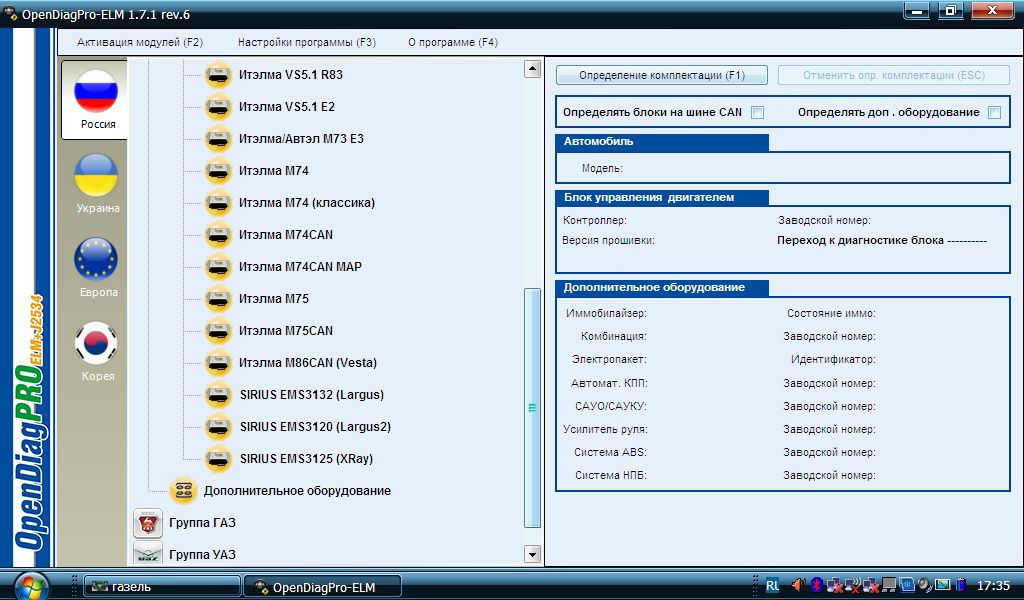This screenshot has height=600, width=1024.
Task: Toggle Определять доп. оборудование checkbox
Action: click(994, 112)
